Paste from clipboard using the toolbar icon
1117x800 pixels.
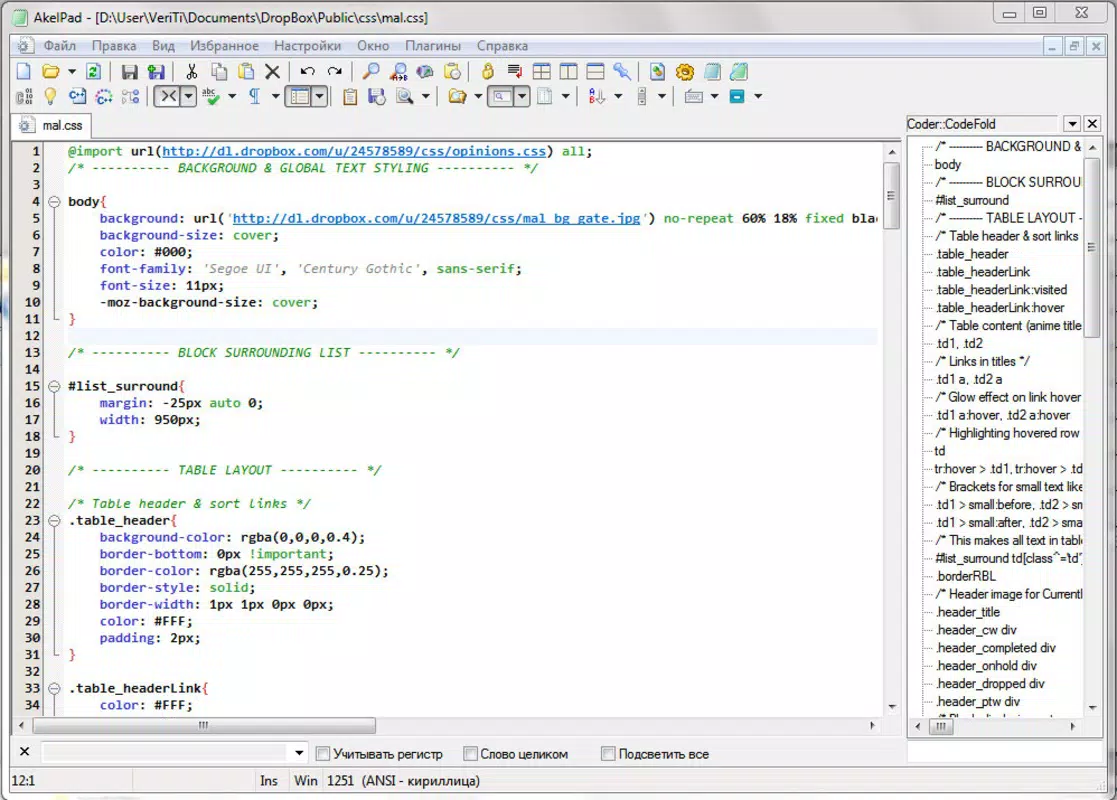pos(246,72)
